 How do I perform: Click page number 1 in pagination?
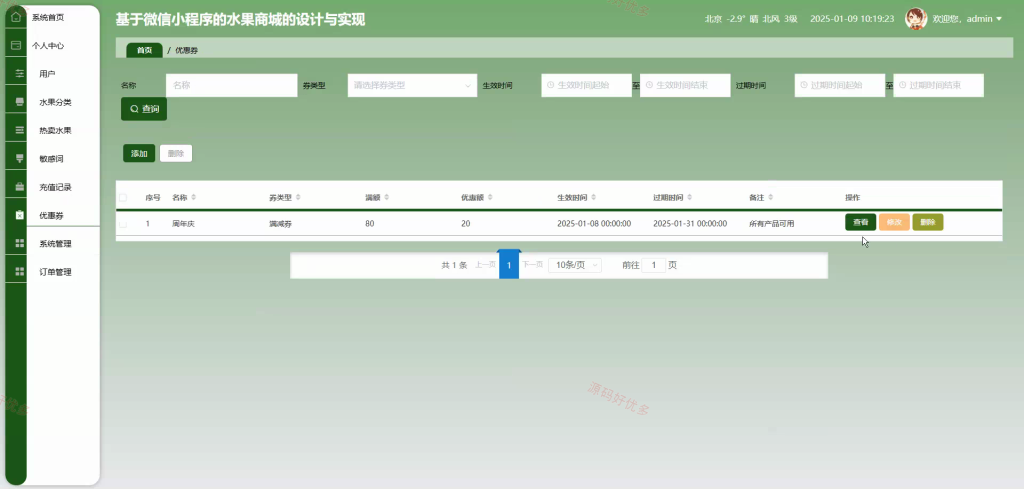pos(509,265)
